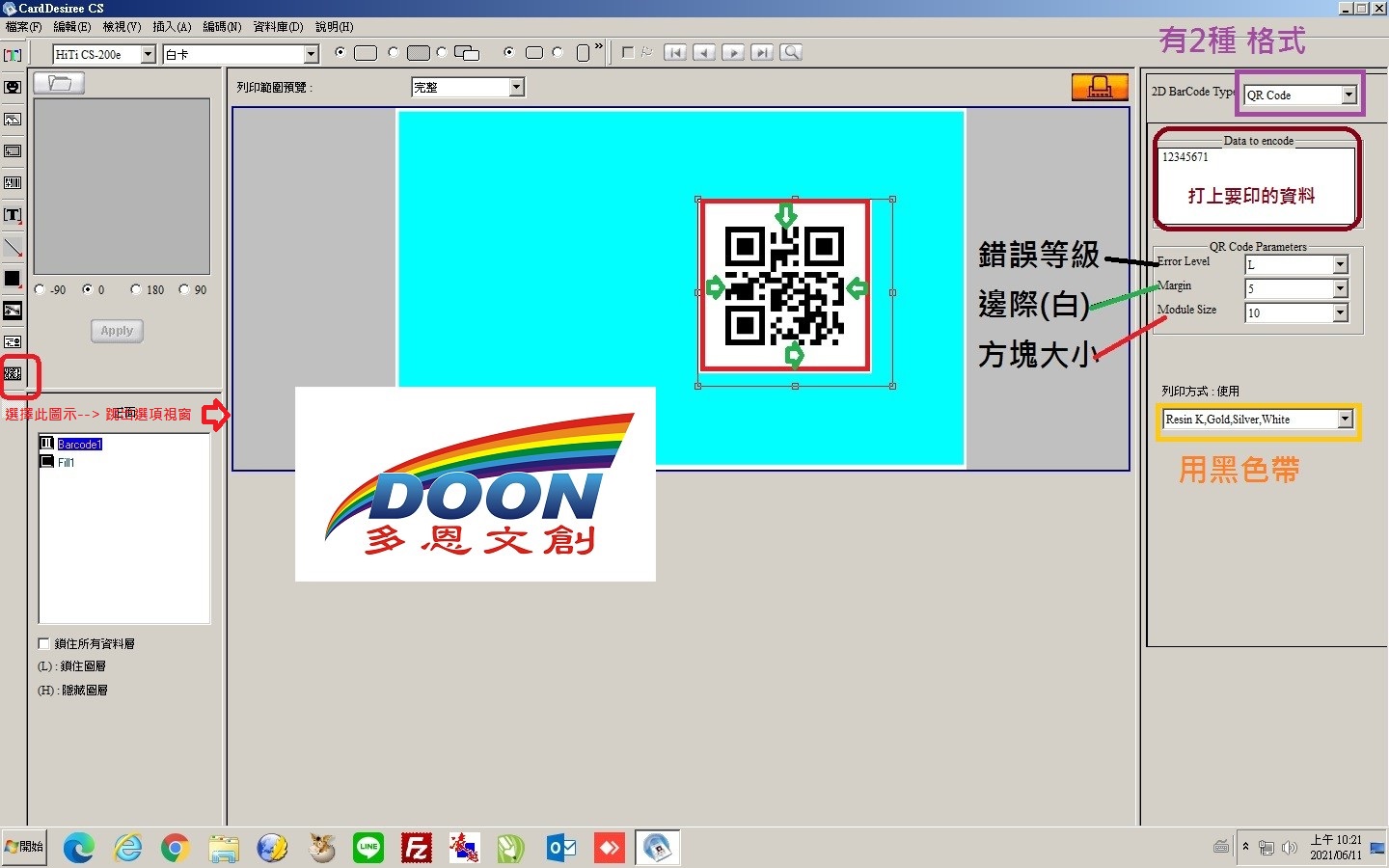This screenshot has width=1389, height=868.
Task: Toggle the toolbar checkbox beside flag icon
Action: tap(628, 53)
